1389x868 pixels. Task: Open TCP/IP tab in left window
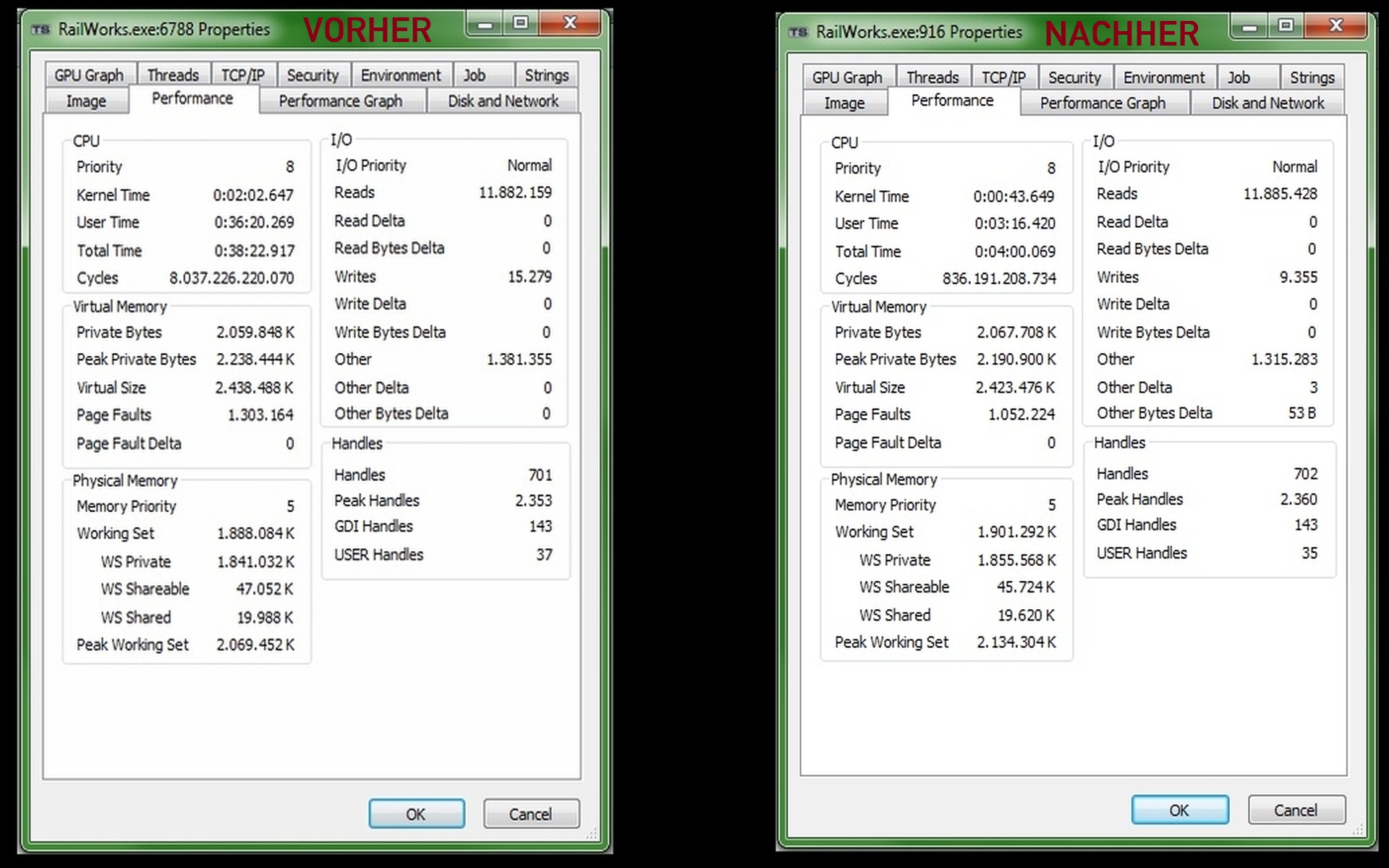click(x=242, y=75)
